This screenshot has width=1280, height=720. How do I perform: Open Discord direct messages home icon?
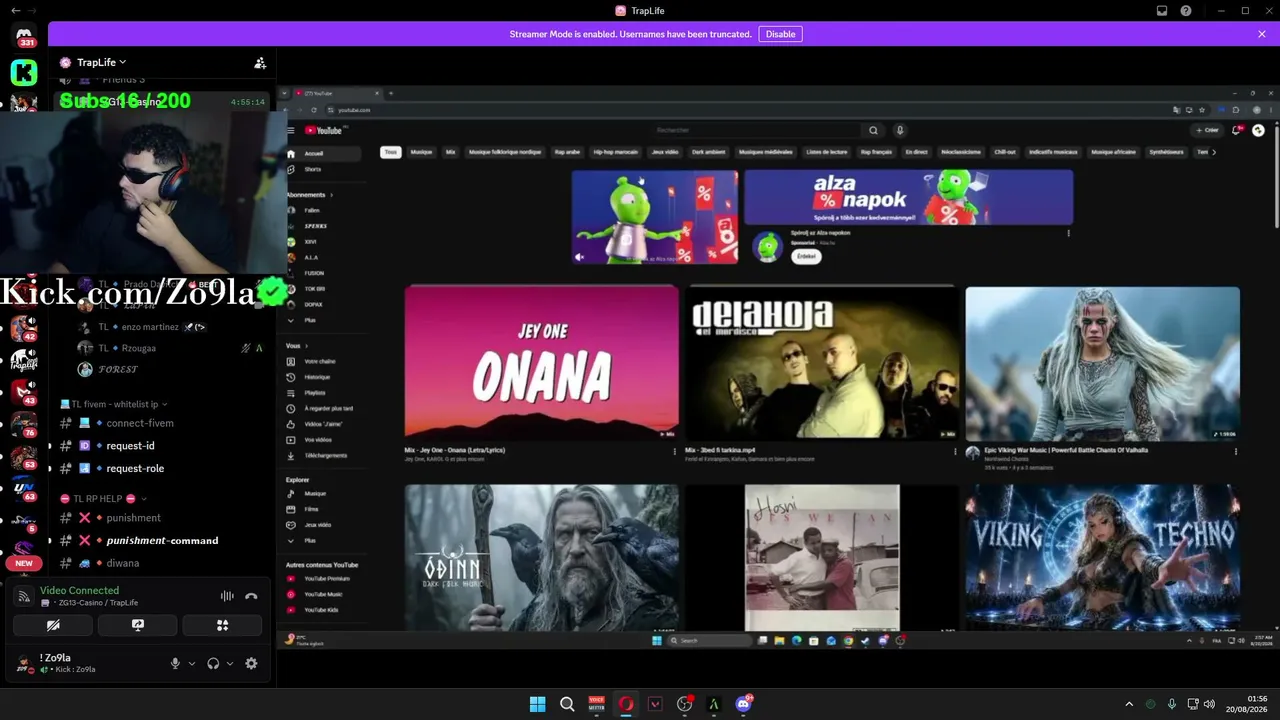(x=24, y=36)
